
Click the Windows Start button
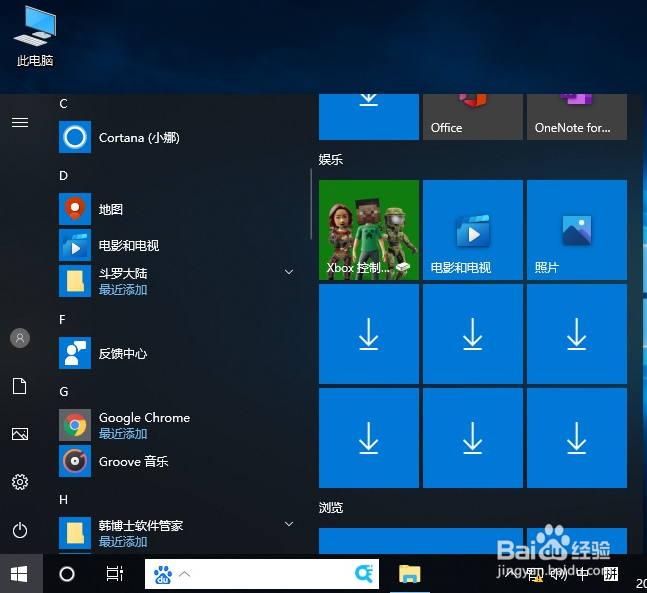[x=19, y=574]
